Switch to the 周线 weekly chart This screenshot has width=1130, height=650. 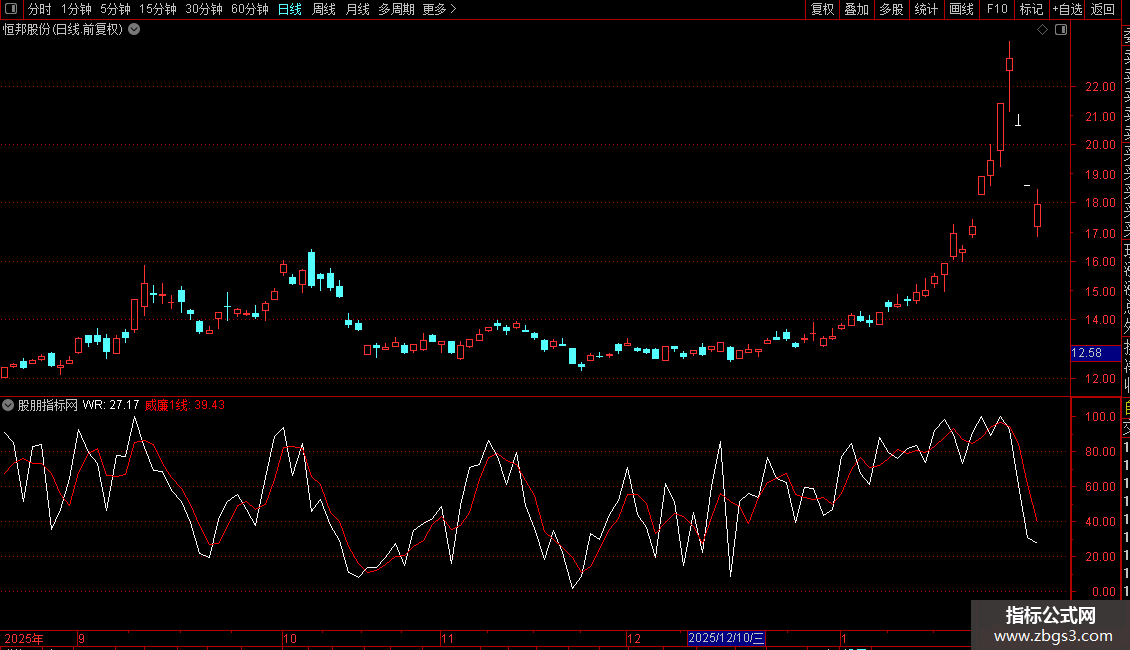(x=324, y=9)
